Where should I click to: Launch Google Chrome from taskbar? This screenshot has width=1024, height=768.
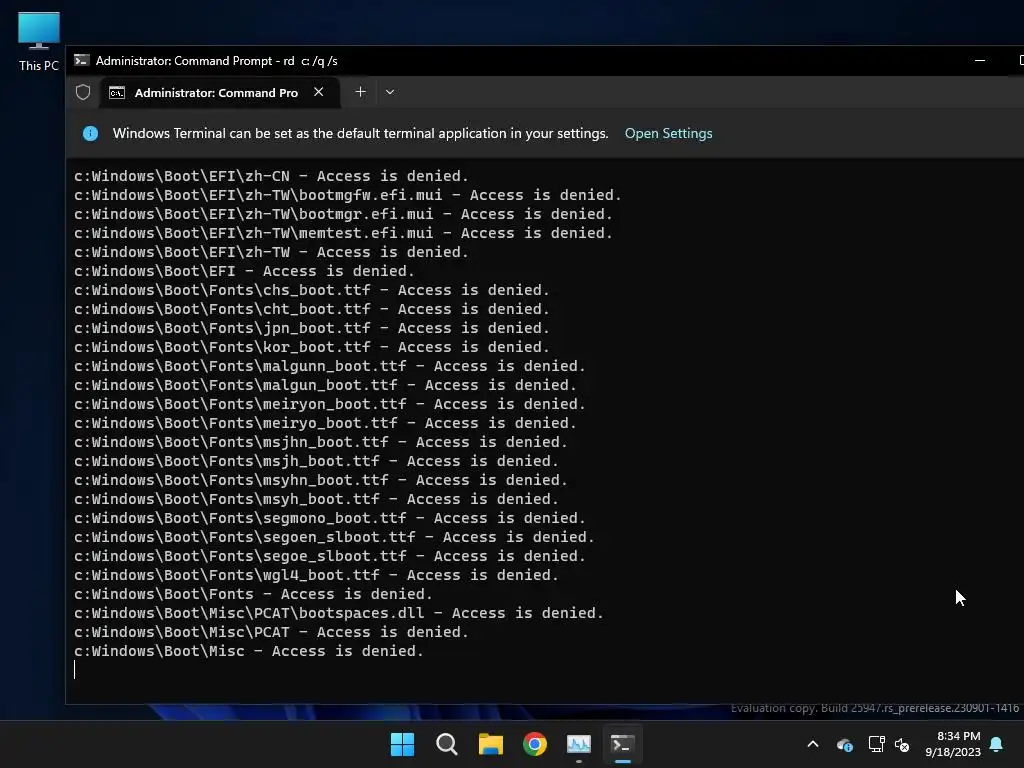(x=535, y=744)
